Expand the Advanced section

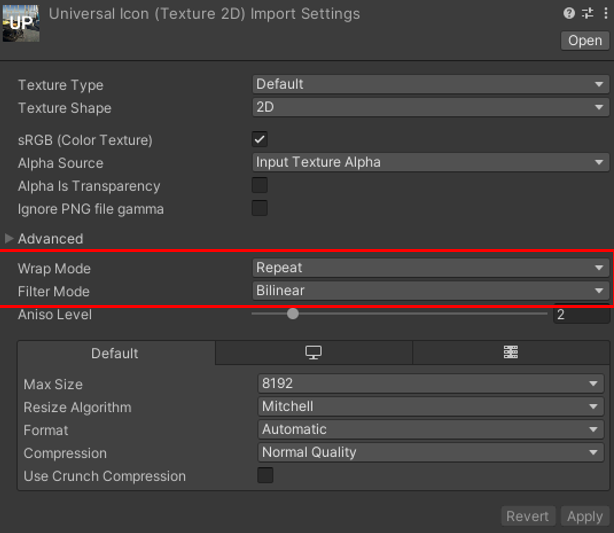pyautogui.click(x=11, y=239)
